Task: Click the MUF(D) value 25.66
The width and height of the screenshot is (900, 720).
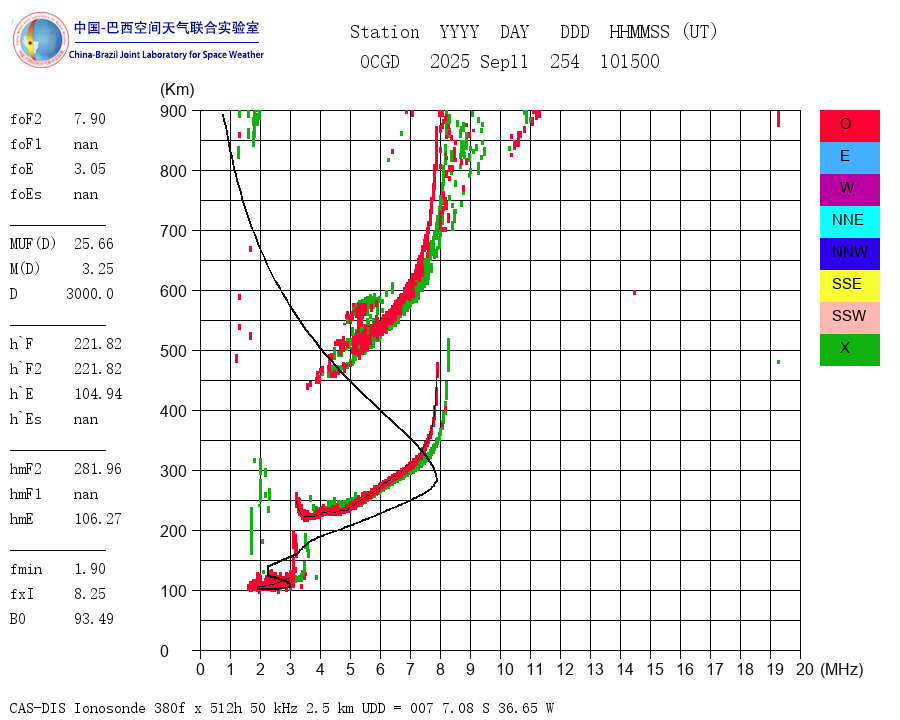Action: coord(94,244)
